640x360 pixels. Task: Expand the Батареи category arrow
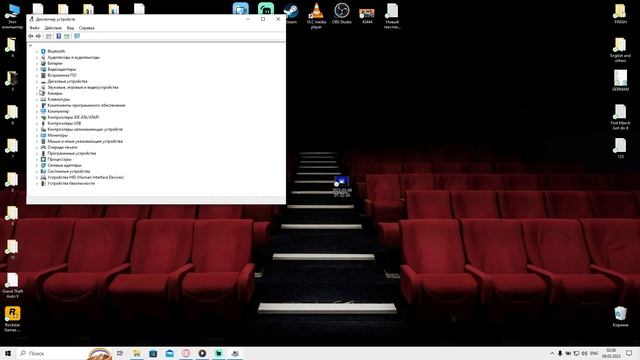(x=37, y=63)
